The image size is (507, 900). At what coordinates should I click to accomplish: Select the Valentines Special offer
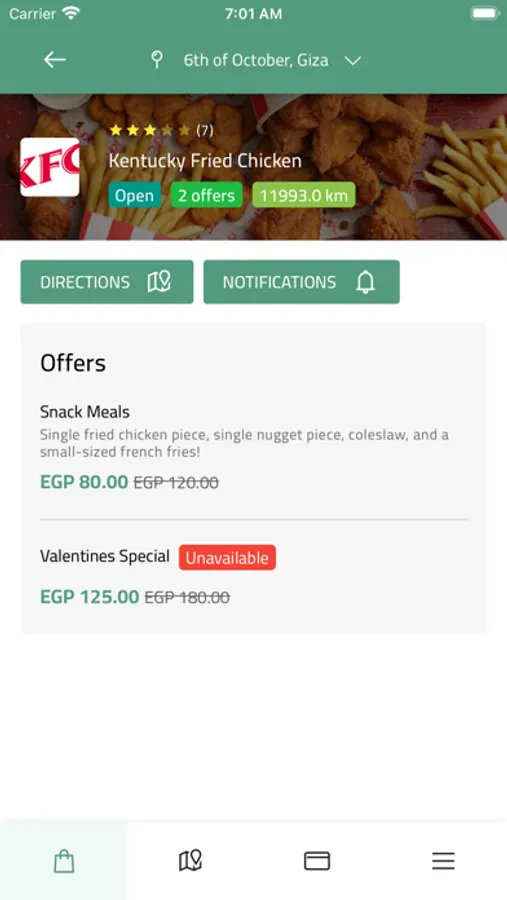point(254,576)
